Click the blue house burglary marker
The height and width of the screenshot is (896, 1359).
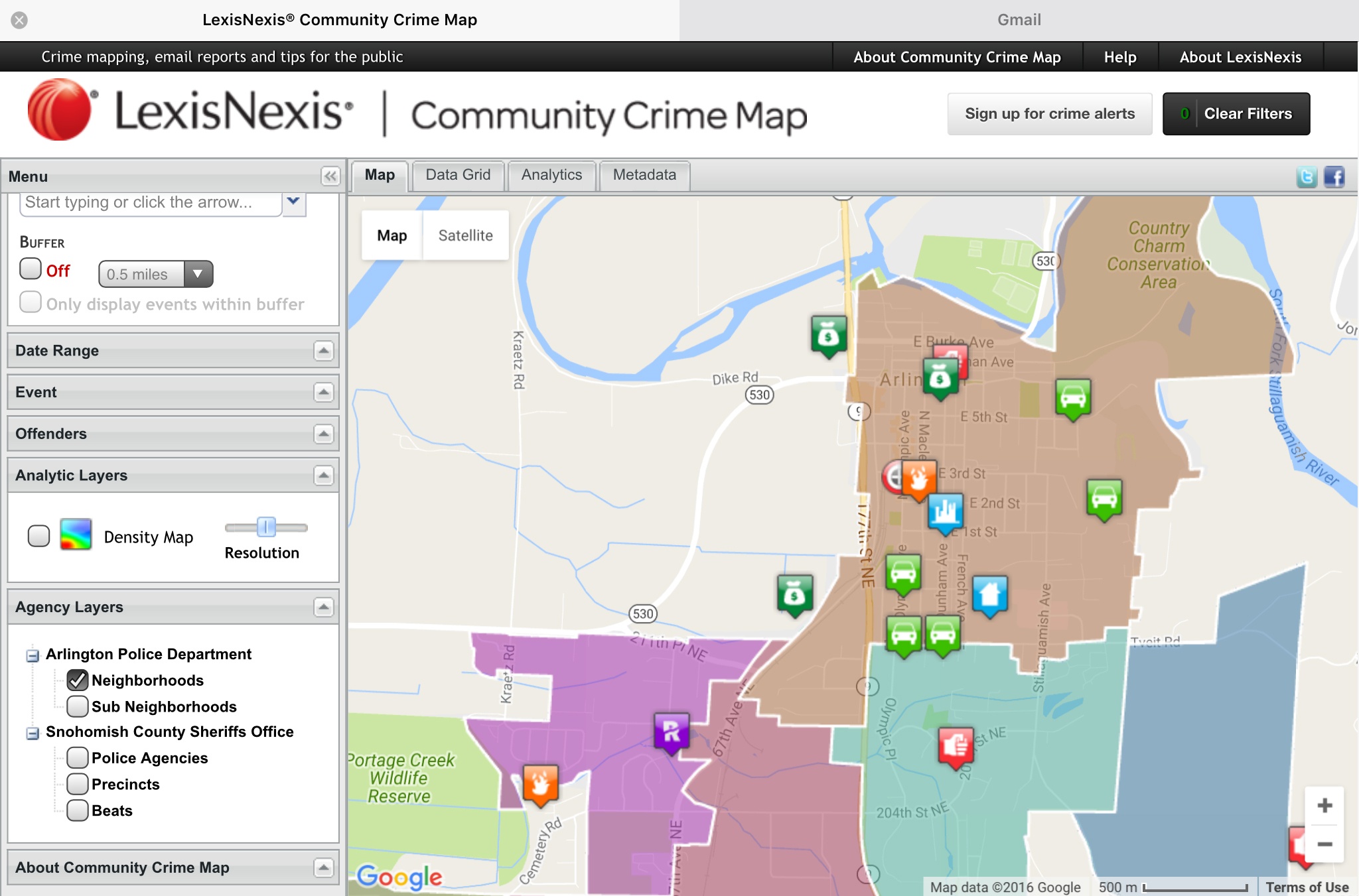tap(989, 594)
